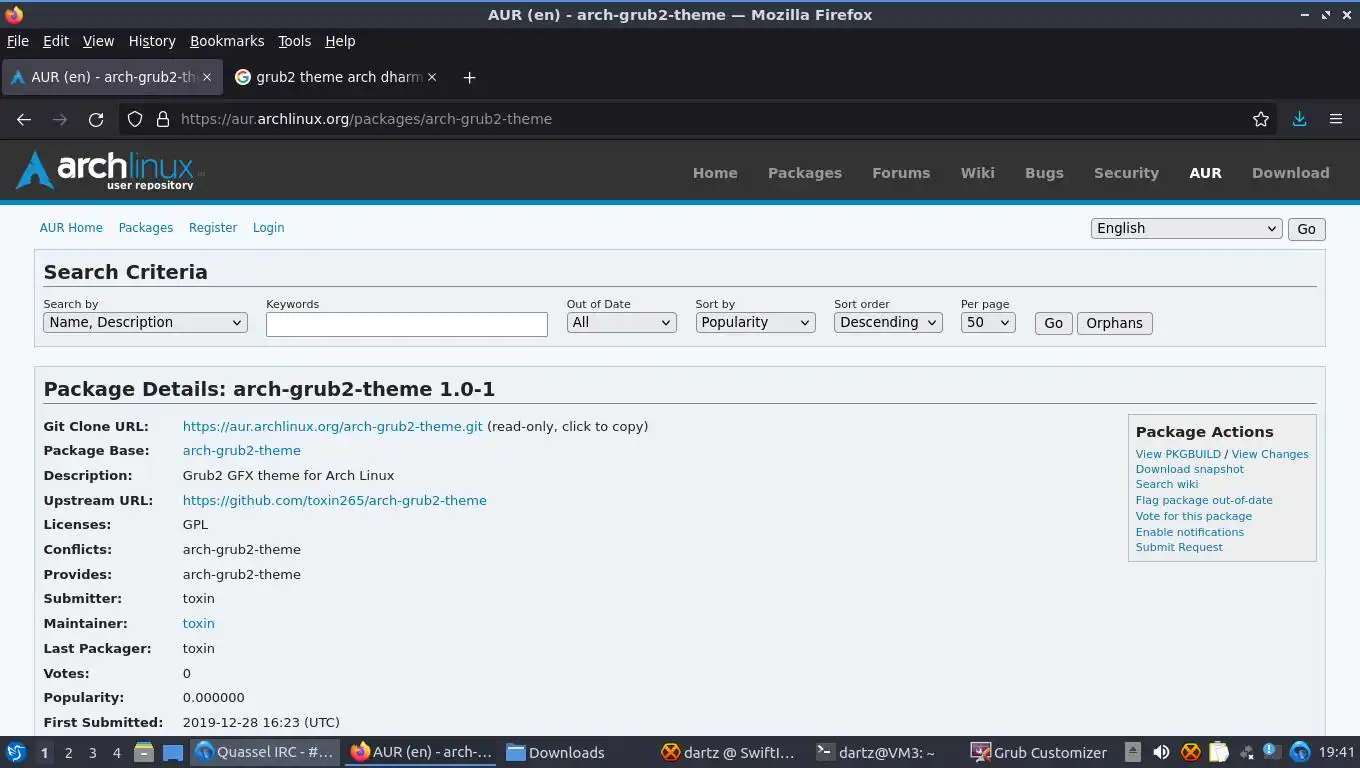The width and height of the screenshot is (1360, 768).
Task: Click the Login link
Action: point(268,228)
